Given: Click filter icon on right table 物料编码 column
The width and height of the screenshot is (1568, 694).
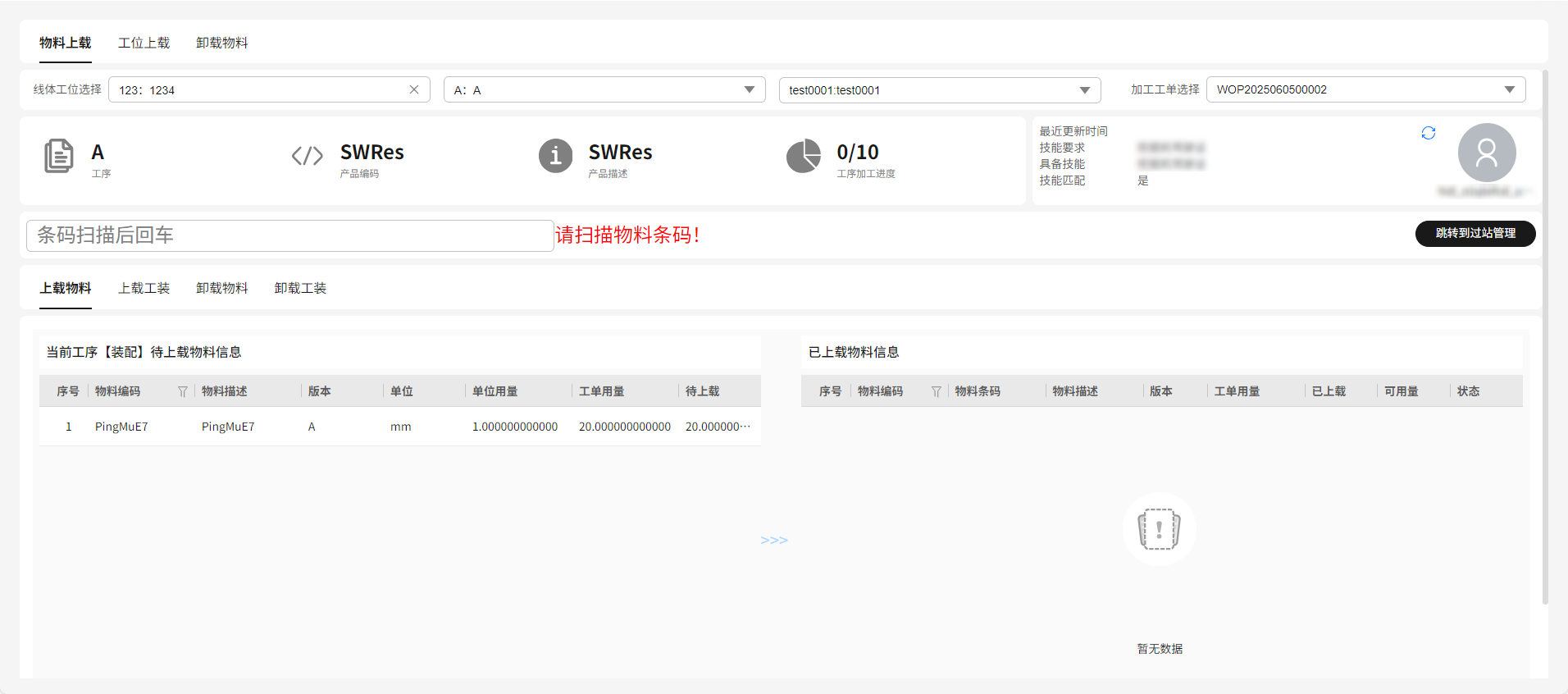Looking at the screenshot, I should [x=937, y=391].
